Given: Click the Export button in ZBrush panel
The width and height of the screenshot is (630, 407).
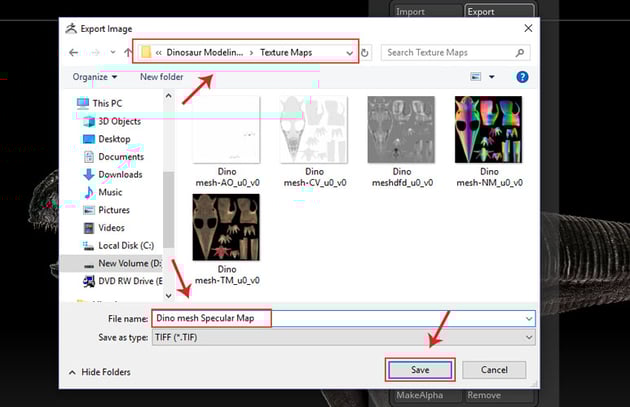Looking at the screenshot, I should click(x=499, y=11).
